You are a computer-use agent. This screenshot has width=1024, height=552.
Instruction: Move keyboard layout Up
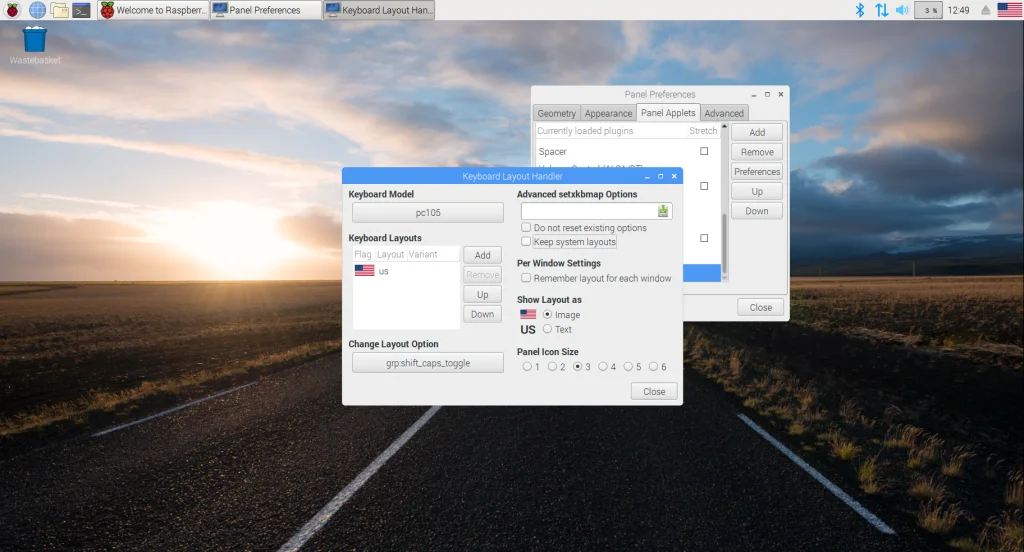(483, 295)
